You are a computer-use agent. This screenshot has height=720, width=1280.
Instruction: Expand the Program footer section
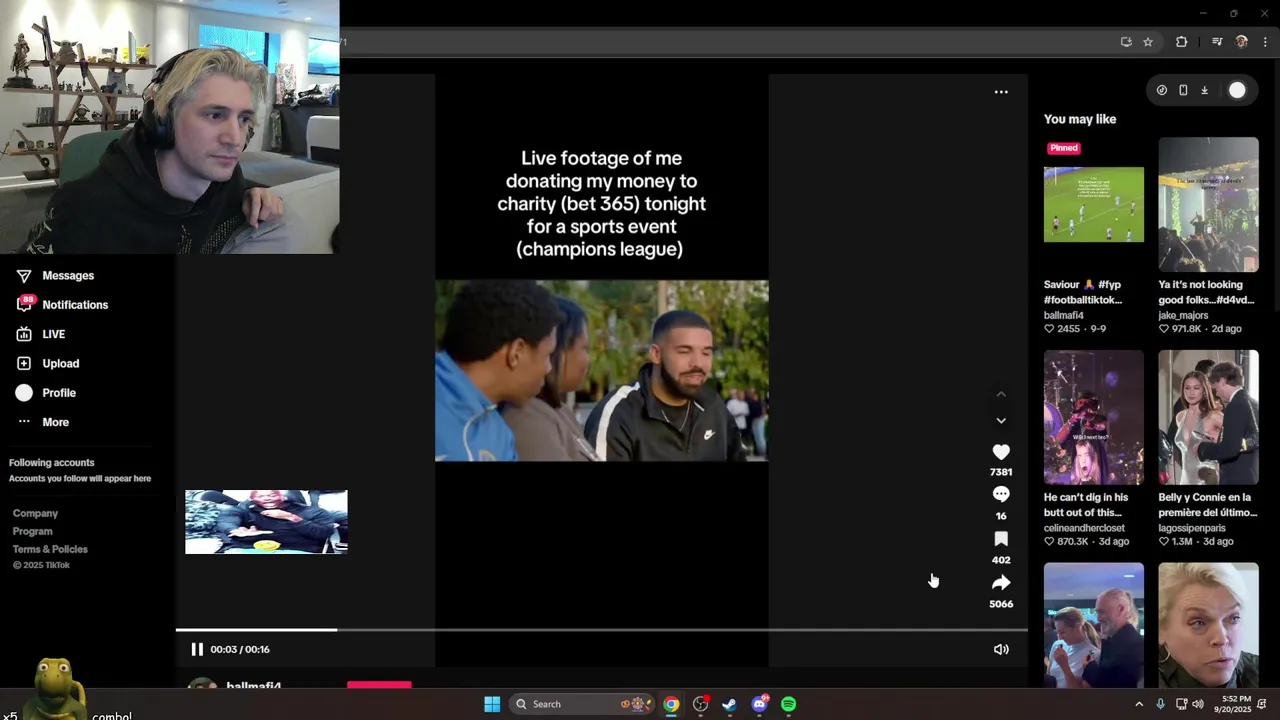[32, 531]
